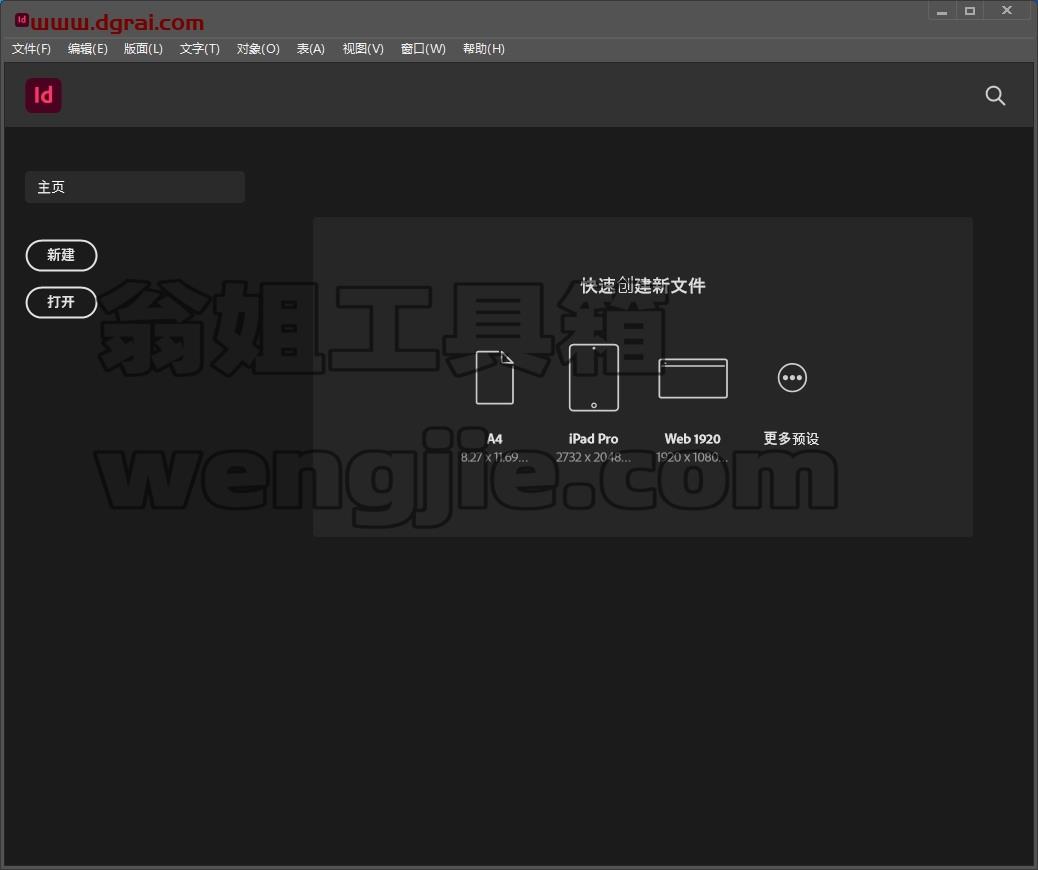Close the InDesign window
1038x870 pixels.
[x=1007, y=11]
